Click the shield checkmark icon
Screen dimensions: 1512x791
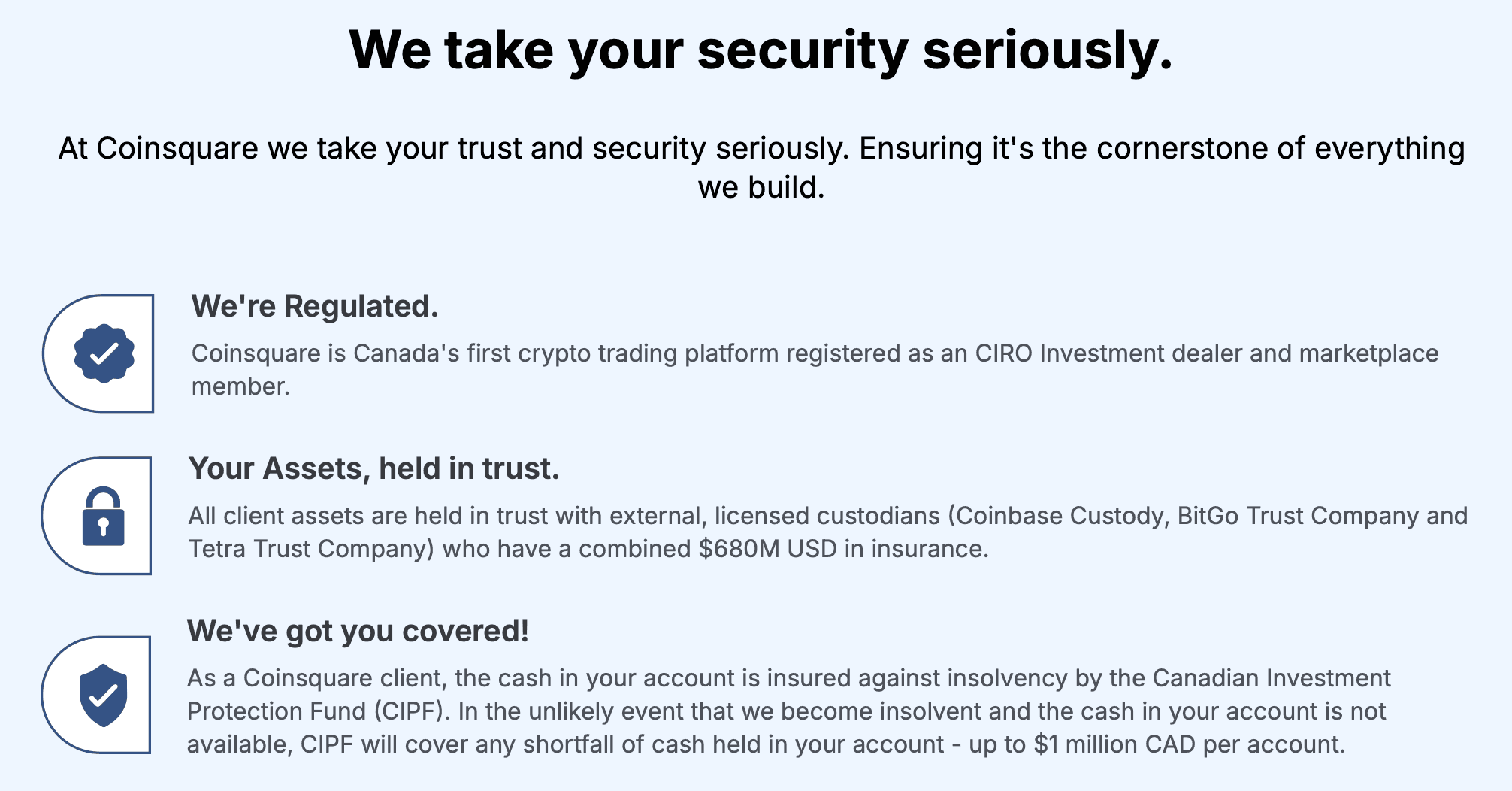tap(103, 696)
